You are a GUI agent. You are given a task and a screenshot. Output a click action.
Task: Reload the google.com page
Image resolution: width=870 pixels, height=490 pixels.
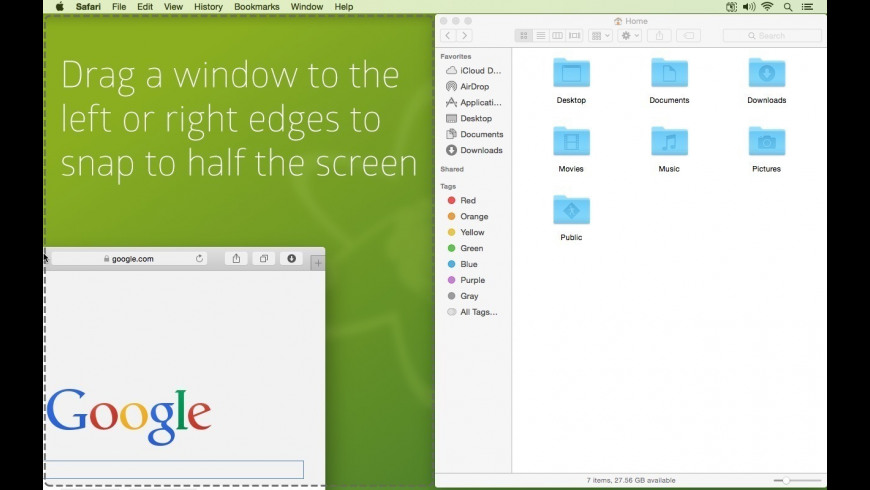(199, 259)
